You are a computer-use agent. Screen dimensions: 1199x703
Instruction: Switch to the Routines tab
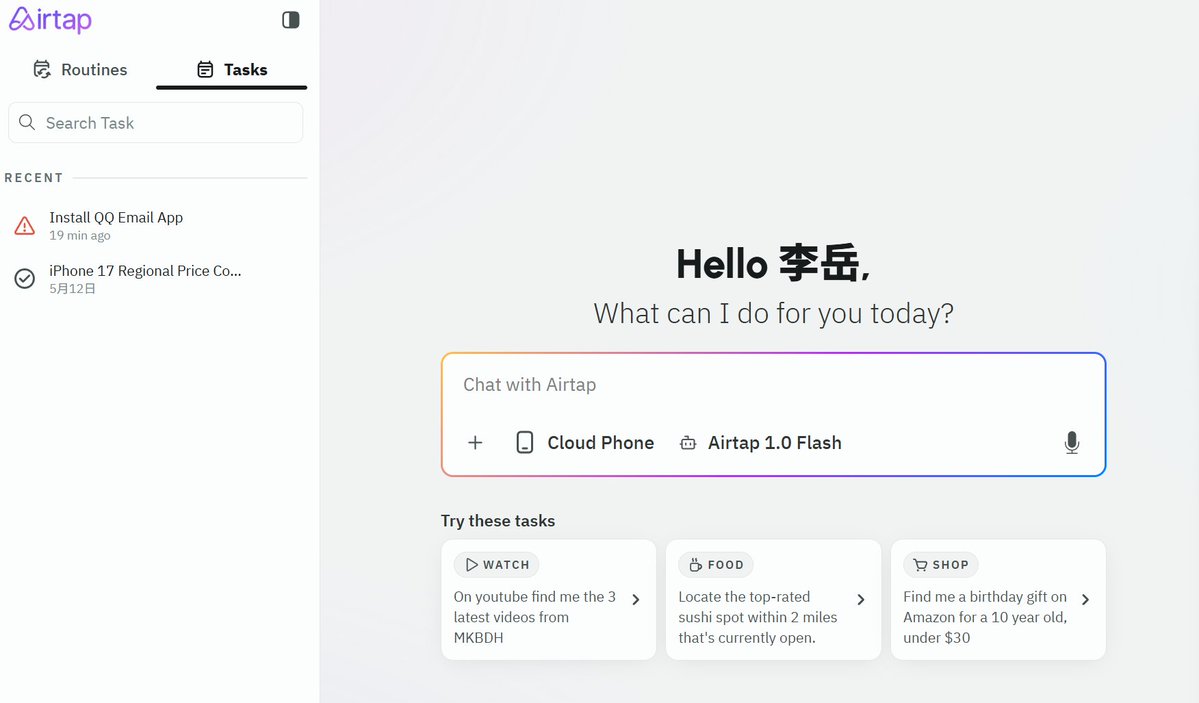click(x=80, y=70)
